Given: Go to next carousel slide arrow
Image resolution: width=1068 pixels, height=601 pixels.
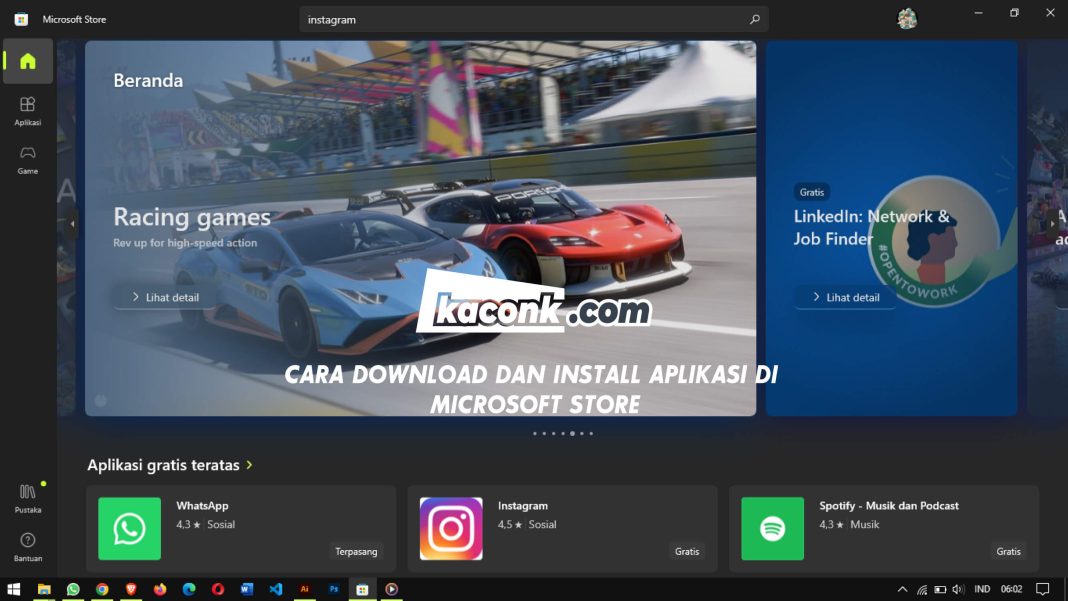Looking at the screenshot, I should 1052,224.
